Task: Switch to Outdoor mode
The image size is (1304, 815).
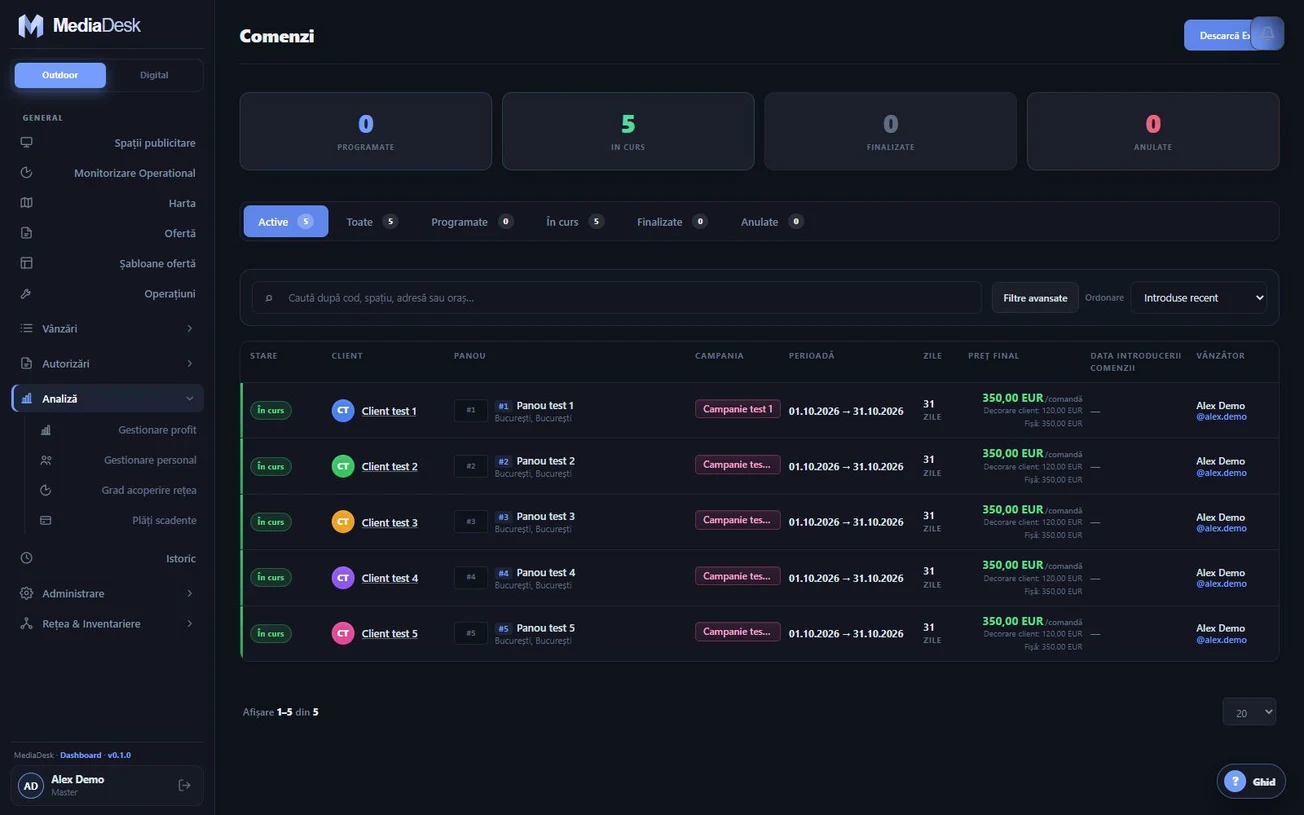Action: (x=60, y=75)
